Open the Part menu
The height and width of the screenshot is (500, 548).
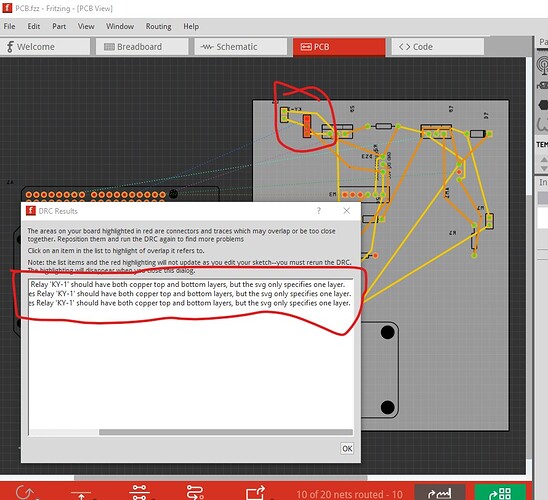(59, 27)
